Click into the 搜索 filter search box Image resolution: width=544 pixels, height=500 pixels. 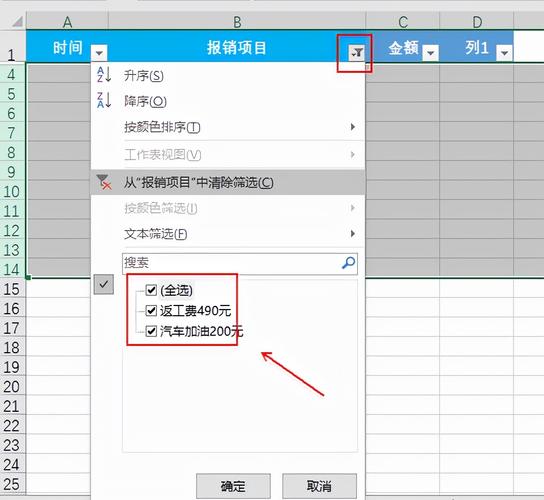coord(240,263)
